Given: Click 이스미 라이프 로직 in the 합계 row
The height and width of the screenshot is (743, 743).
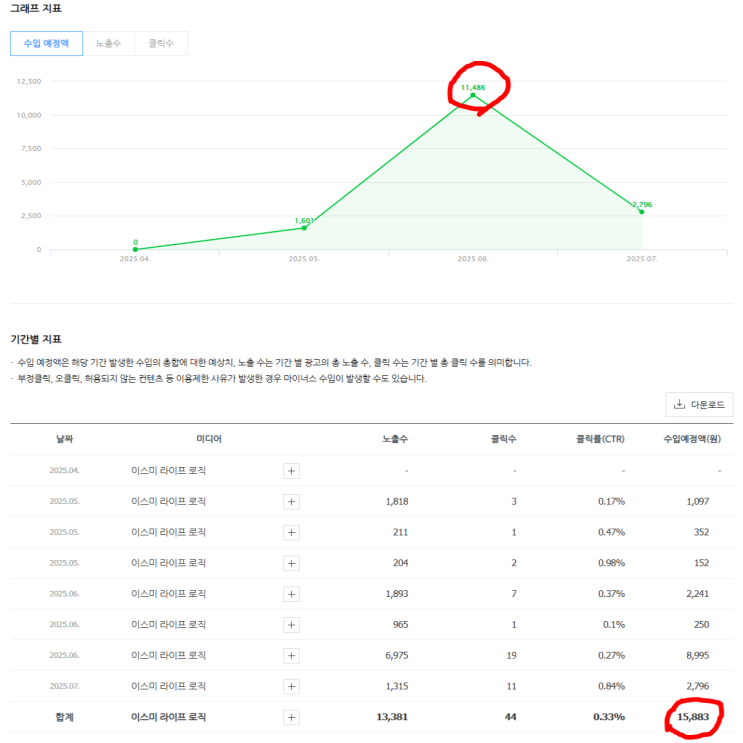Looking at the screenshot, I should 168,717.
